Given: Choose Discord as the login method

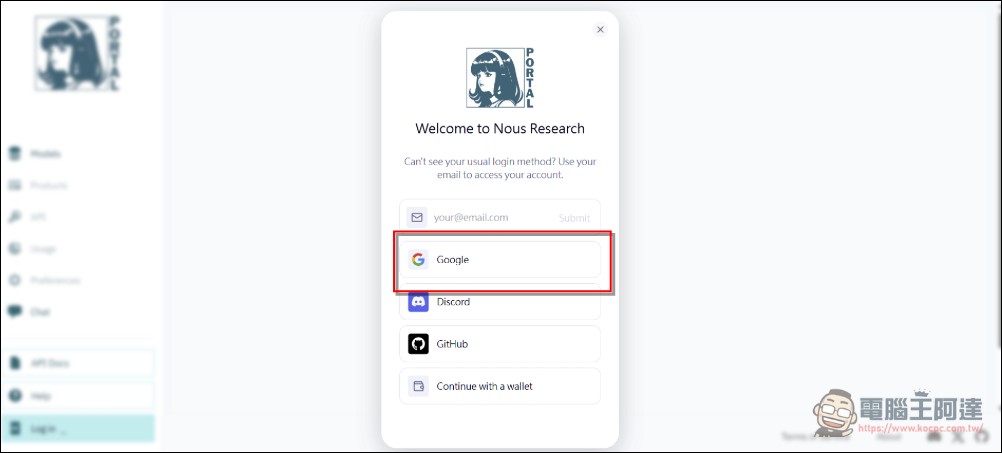Looking at the screenshot, I should click(x=500, y=302).
